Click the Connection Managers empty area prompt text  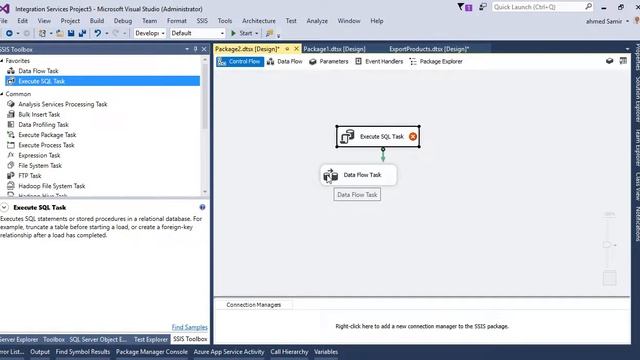pos(422,327)
